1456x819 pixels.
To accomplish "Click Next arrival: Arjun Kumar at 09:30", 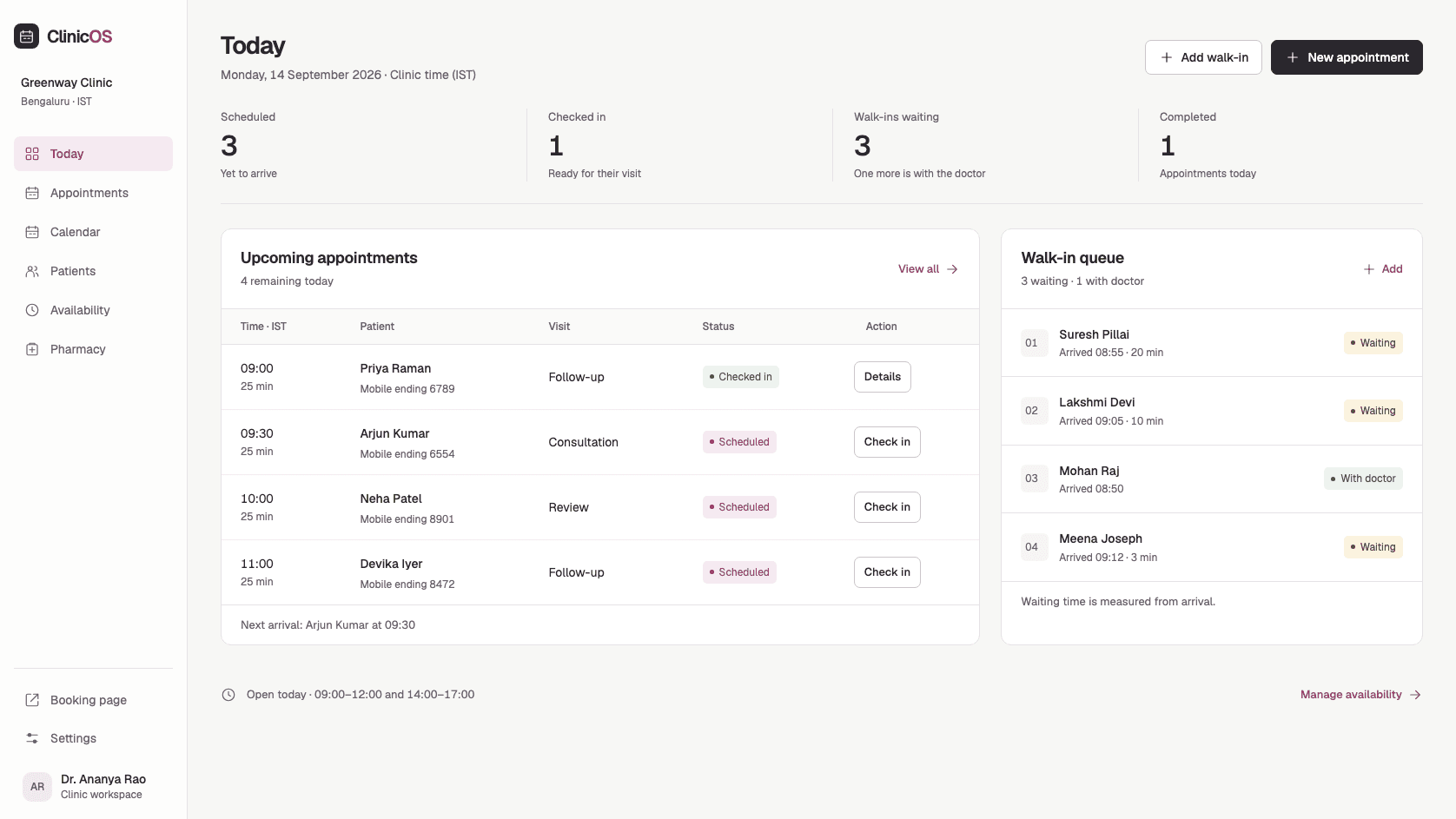I will (328, 625).
